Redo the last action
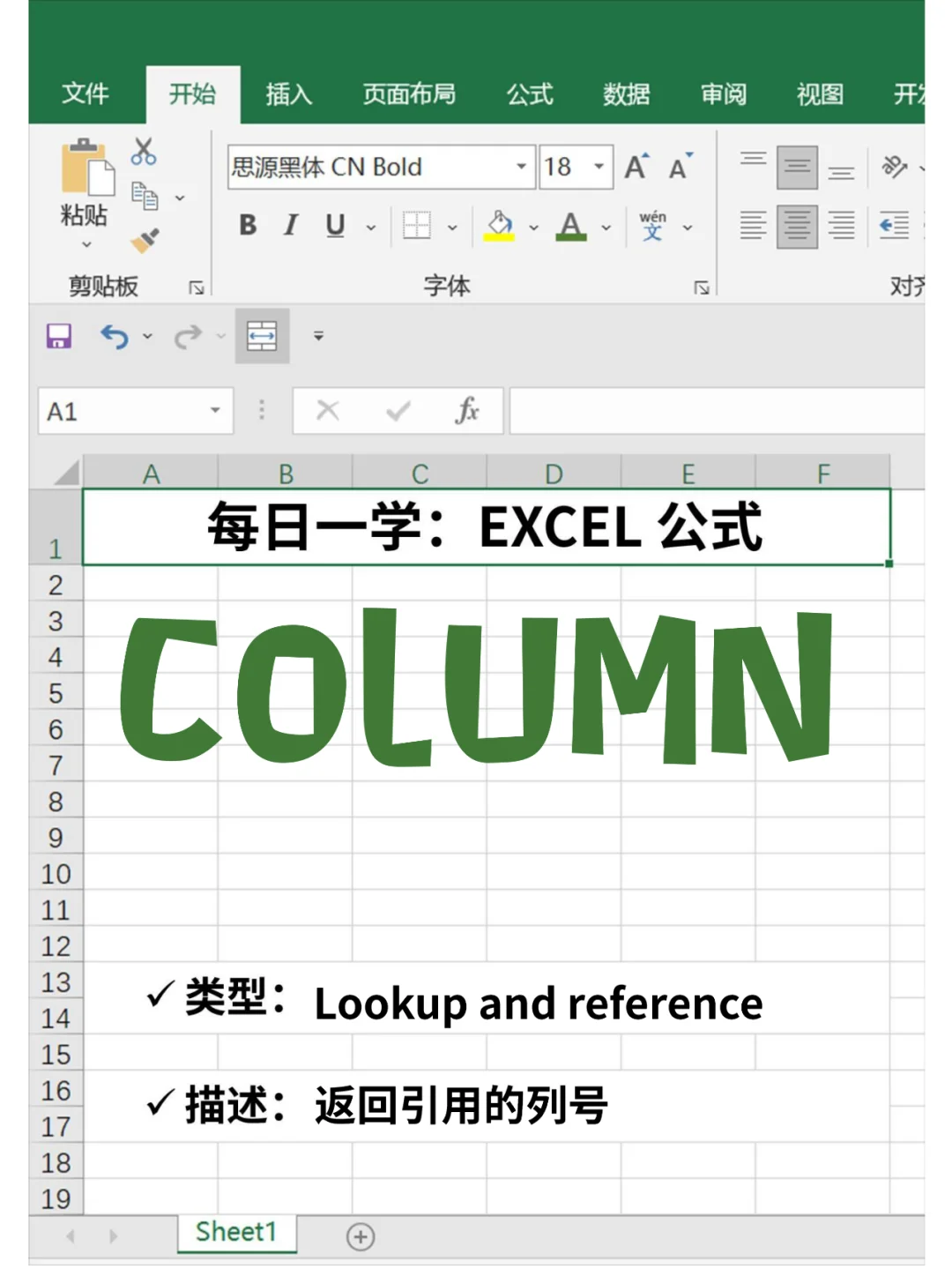The image size is (952, 1269). pyautogui.click(x=188, y=336)
